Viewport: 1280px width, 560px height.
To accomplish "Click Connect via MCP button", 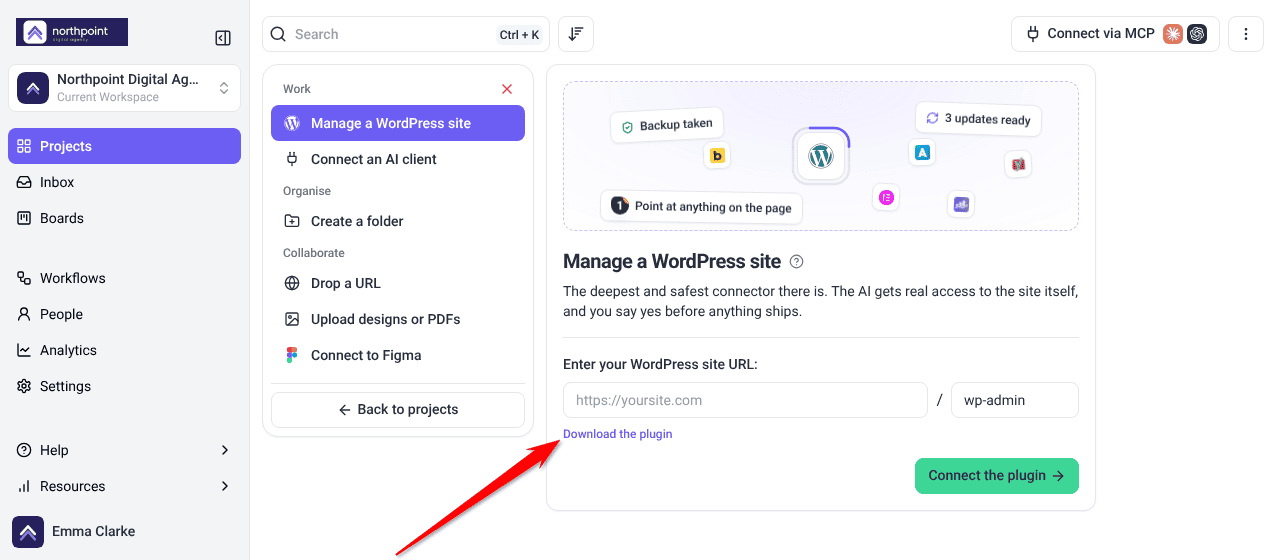I will coord(1115,34).
